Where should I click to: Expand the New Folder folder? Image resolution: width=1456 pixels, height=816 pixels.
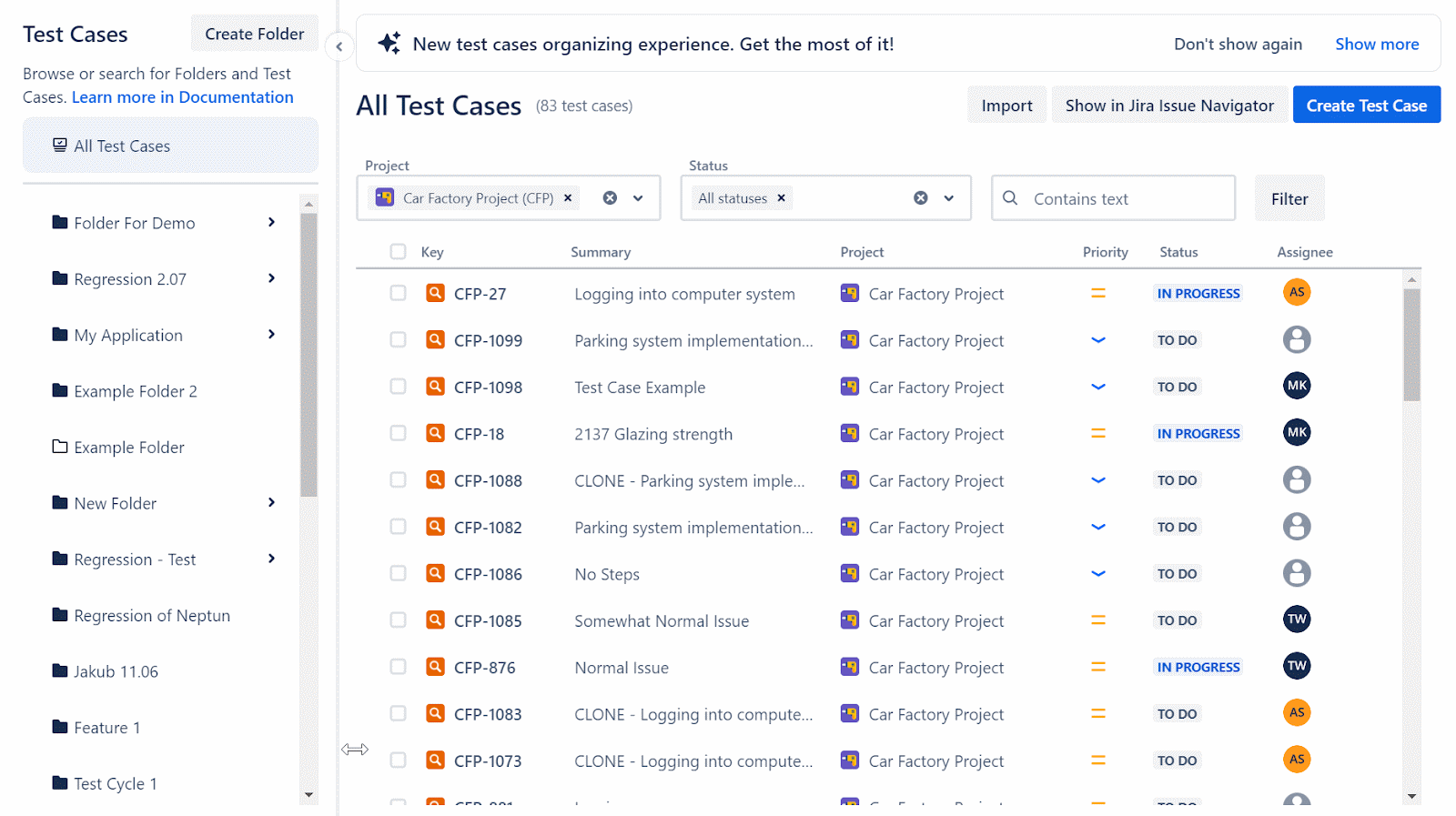271,502
